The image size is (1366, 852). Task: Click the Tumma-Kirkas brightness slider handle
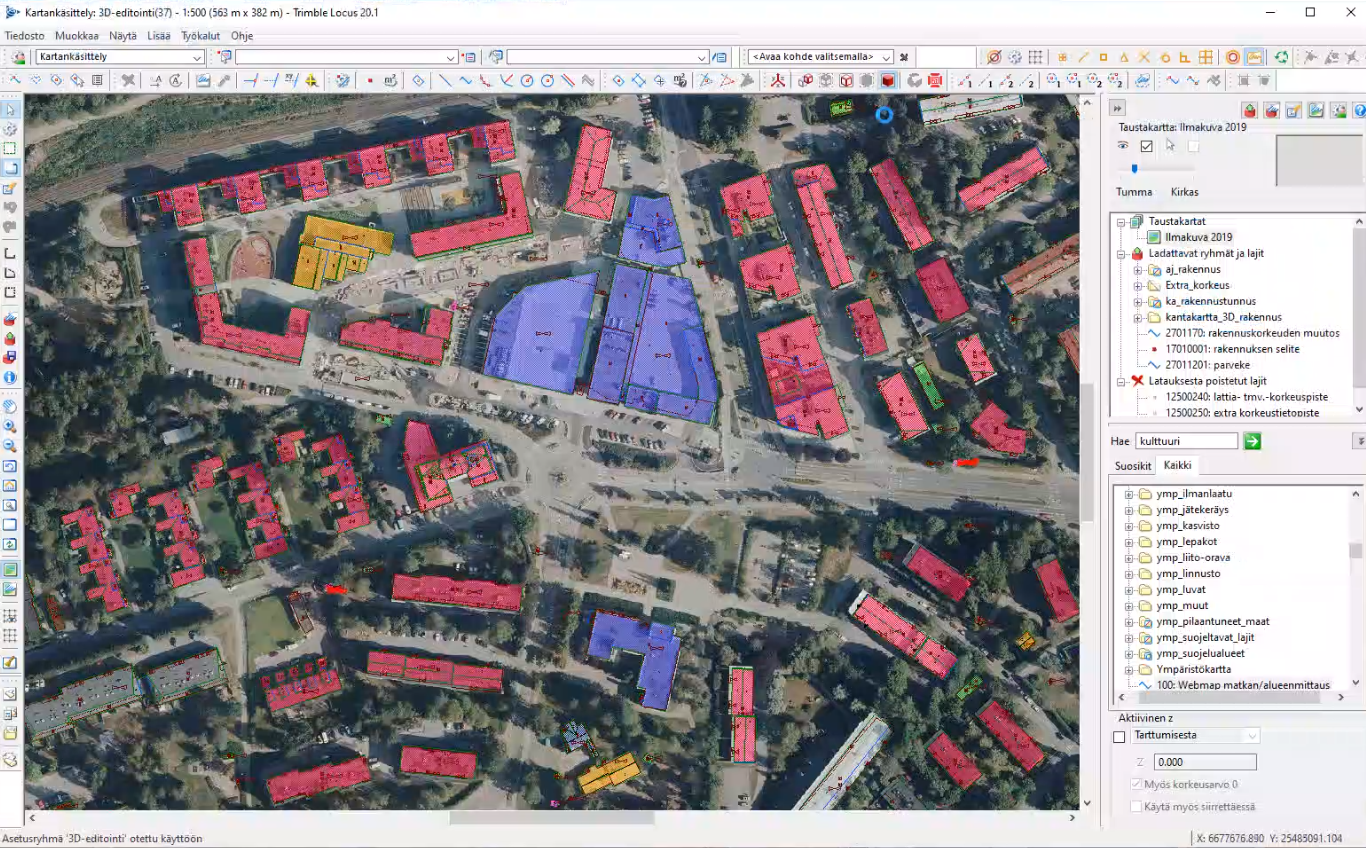pyautogui.click(x=1134, y=169)
